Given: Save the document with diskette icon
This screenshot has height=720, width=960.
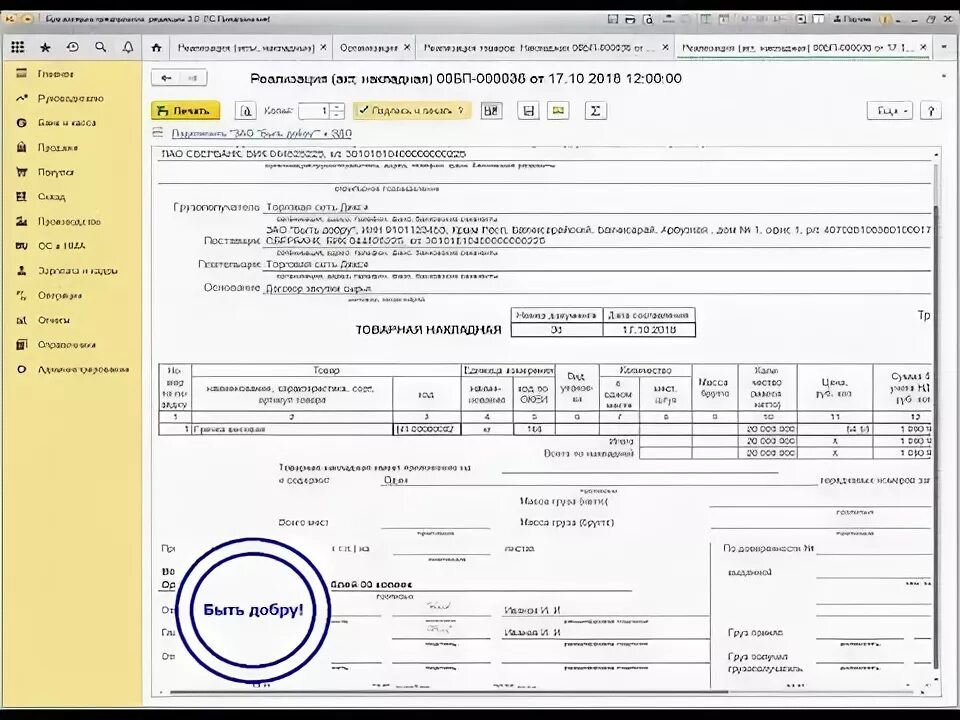Looking at the screenshot, I should coord(529,111).
